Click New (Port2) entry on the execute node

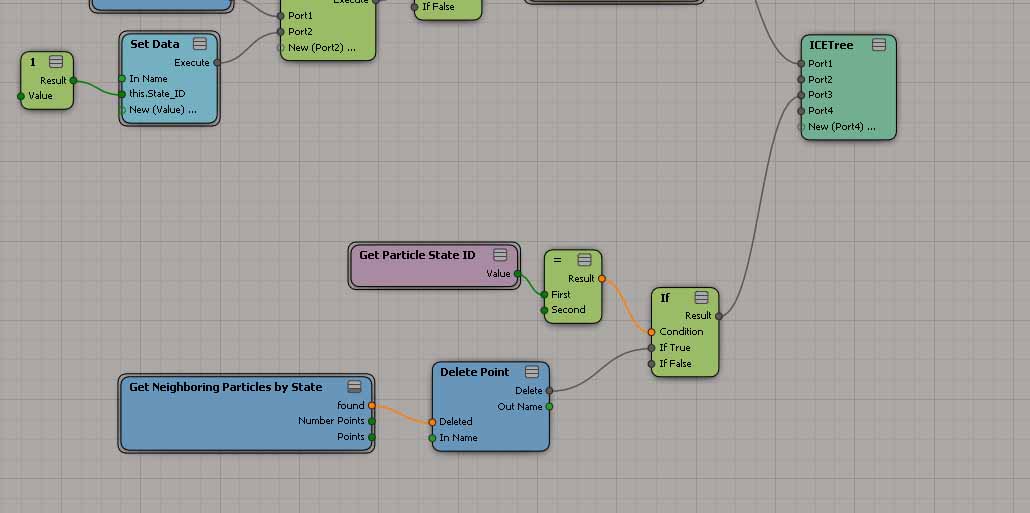coord(321,48)
